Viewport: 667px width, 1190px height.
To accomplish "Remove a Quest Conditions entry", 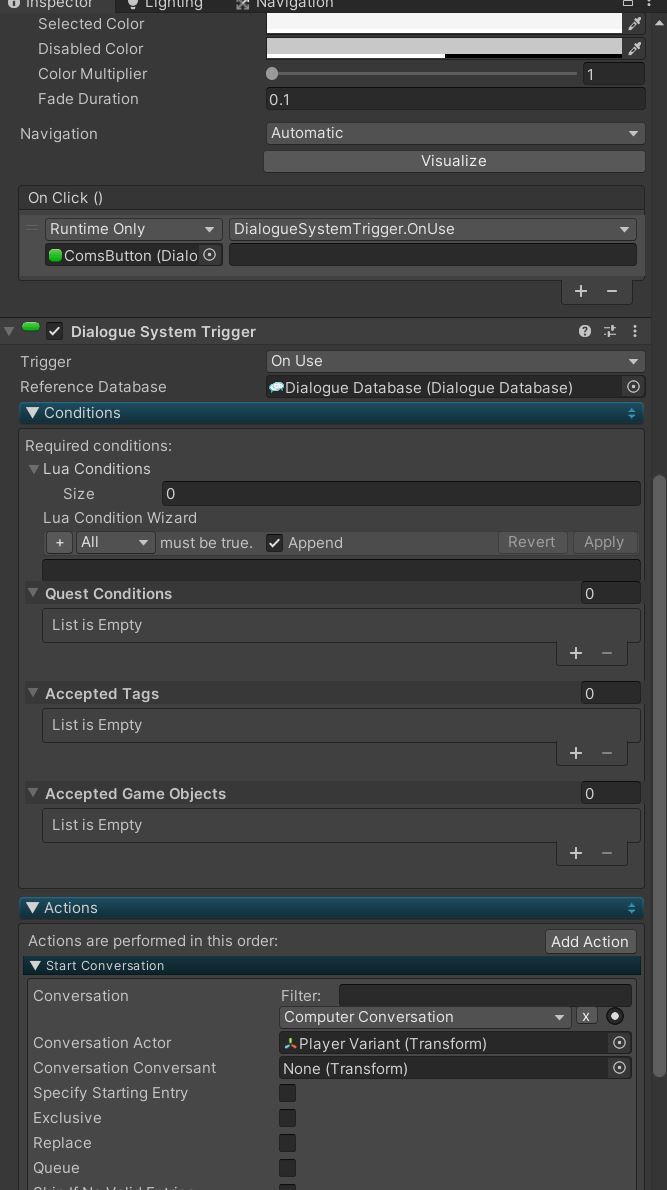I will point(606,653).
